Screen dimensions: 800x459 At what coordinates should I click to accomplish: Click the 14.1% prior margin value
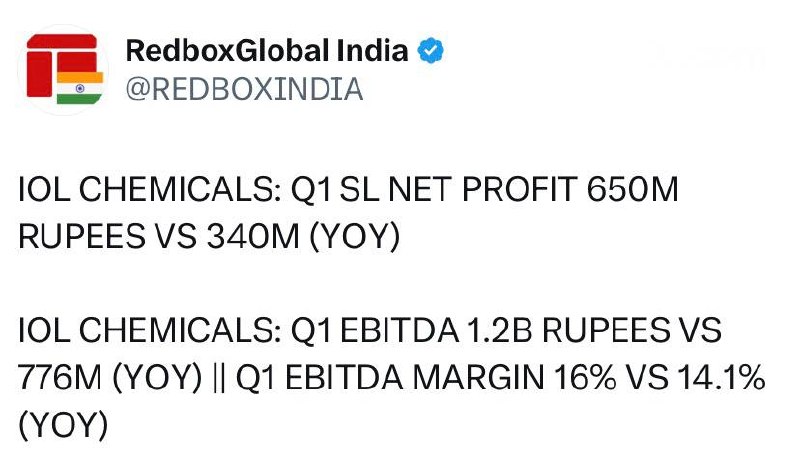[721, 378]
